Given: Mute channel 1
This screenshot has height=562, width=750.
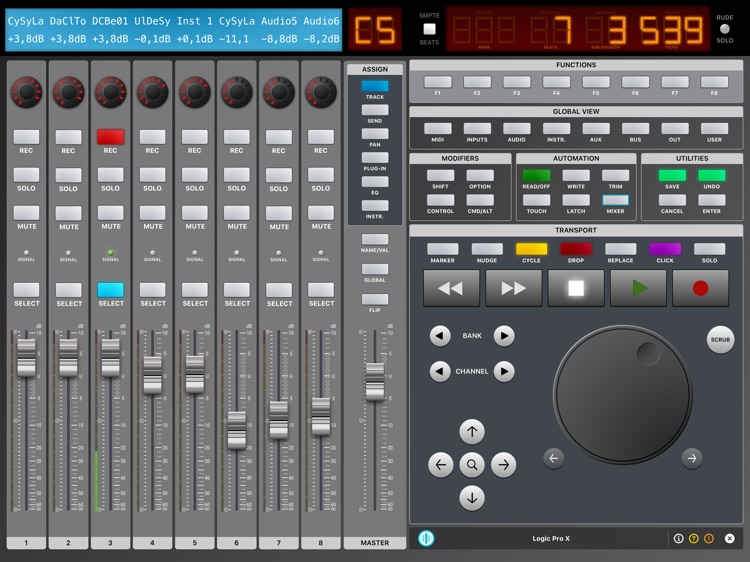Looking at the screenshot, I should coord(26,213).
